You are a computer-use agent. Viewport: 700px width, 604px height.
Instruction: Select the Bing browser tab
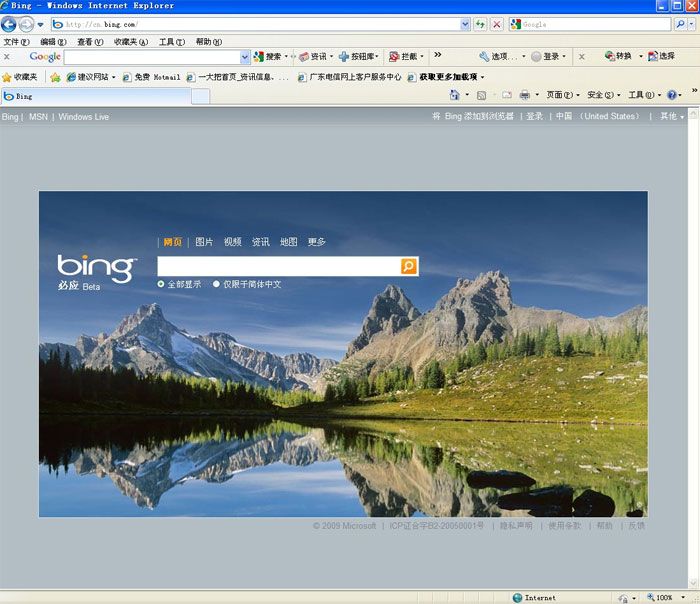[x=96, y=96]
